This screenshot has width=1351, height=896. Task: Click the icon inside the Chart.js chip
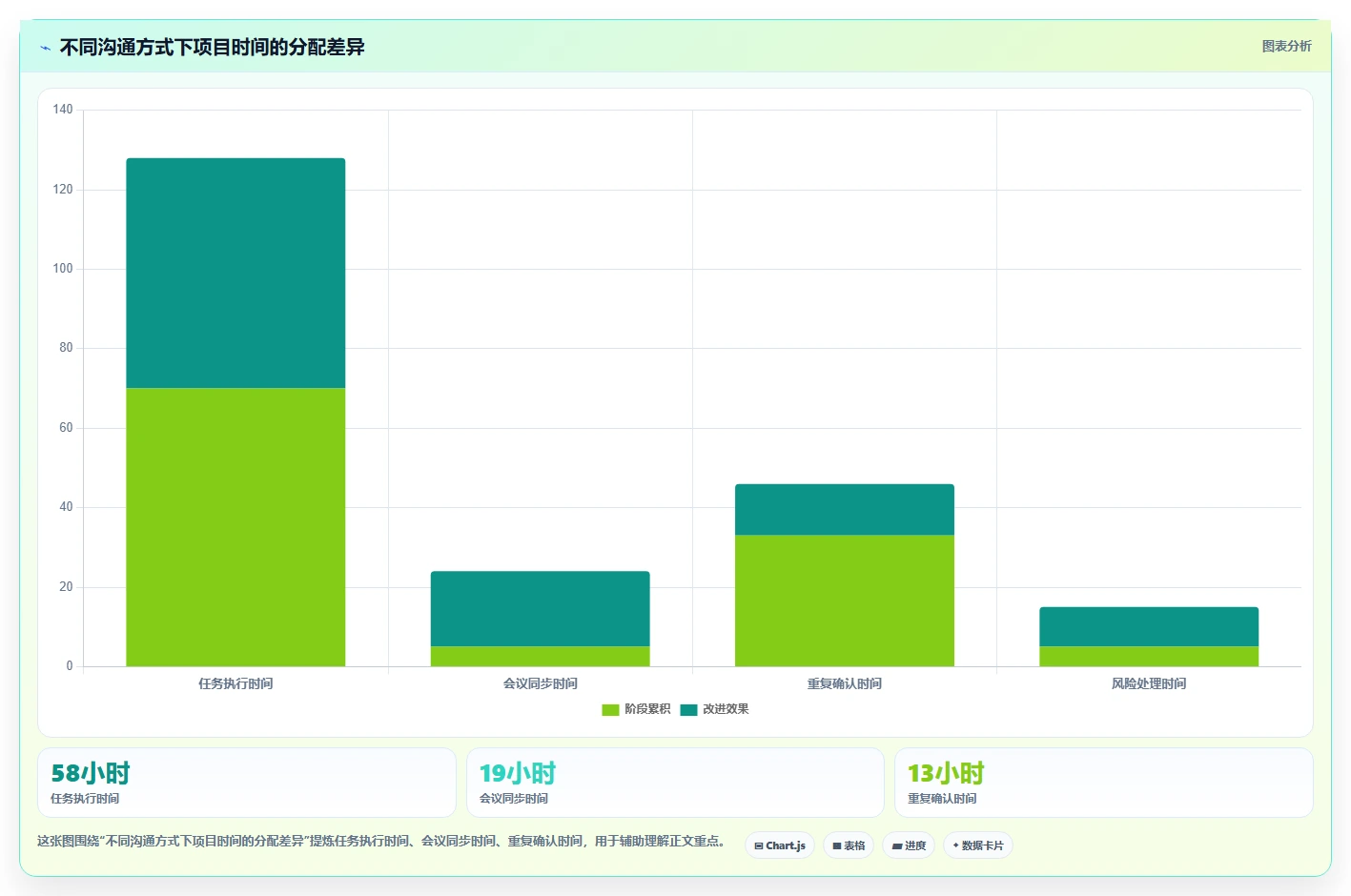[759, 845]
